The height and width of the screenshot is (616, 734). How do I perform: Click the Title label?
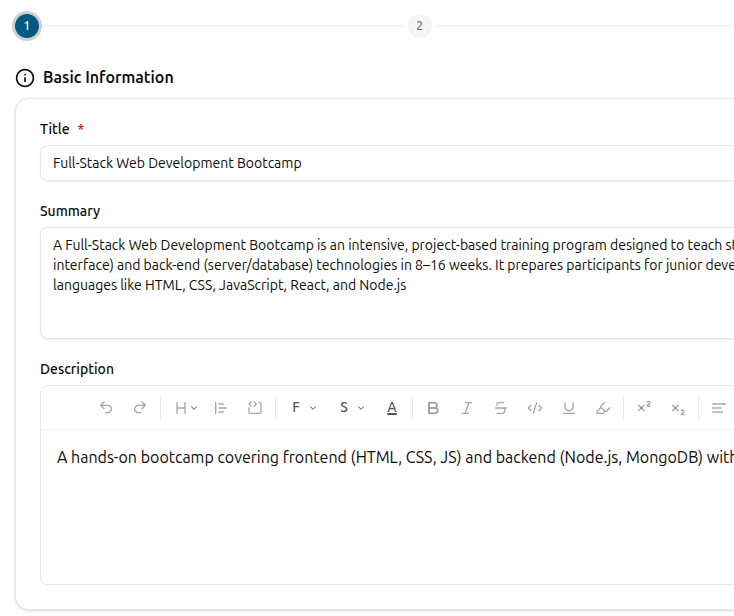(55, 129)
